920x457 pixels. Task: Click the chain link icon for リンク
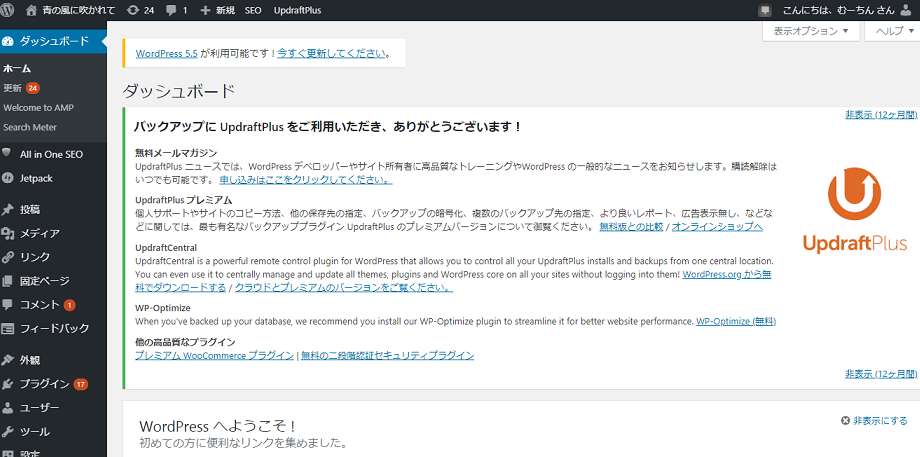(7, 257)
